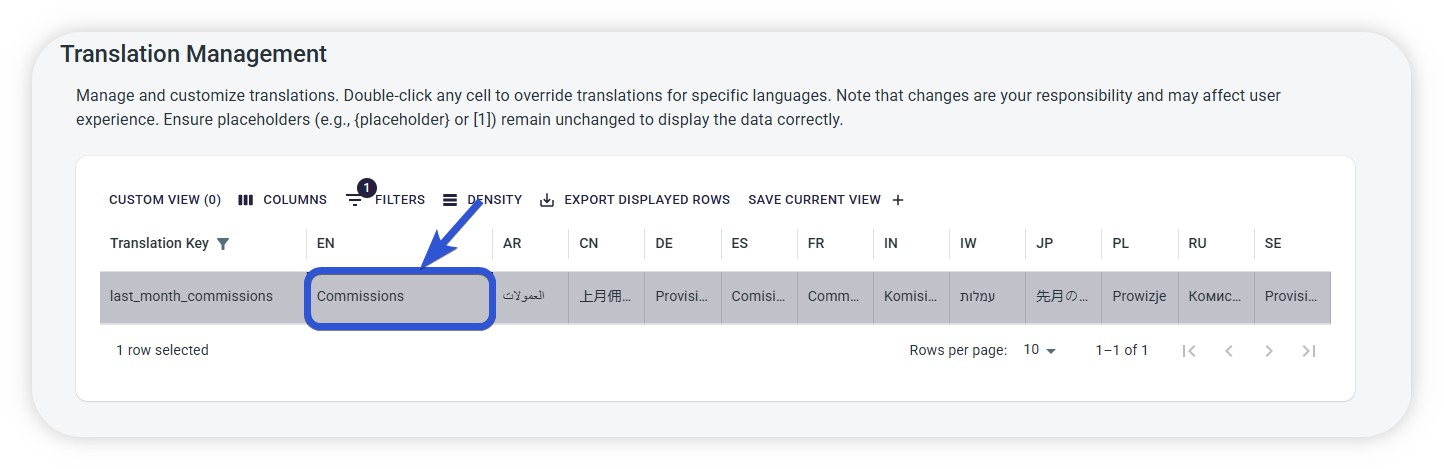Click the plus icon beside Save Current View
The height and width of the screenshot is (469, 1444).
click(x=898, y=200)
